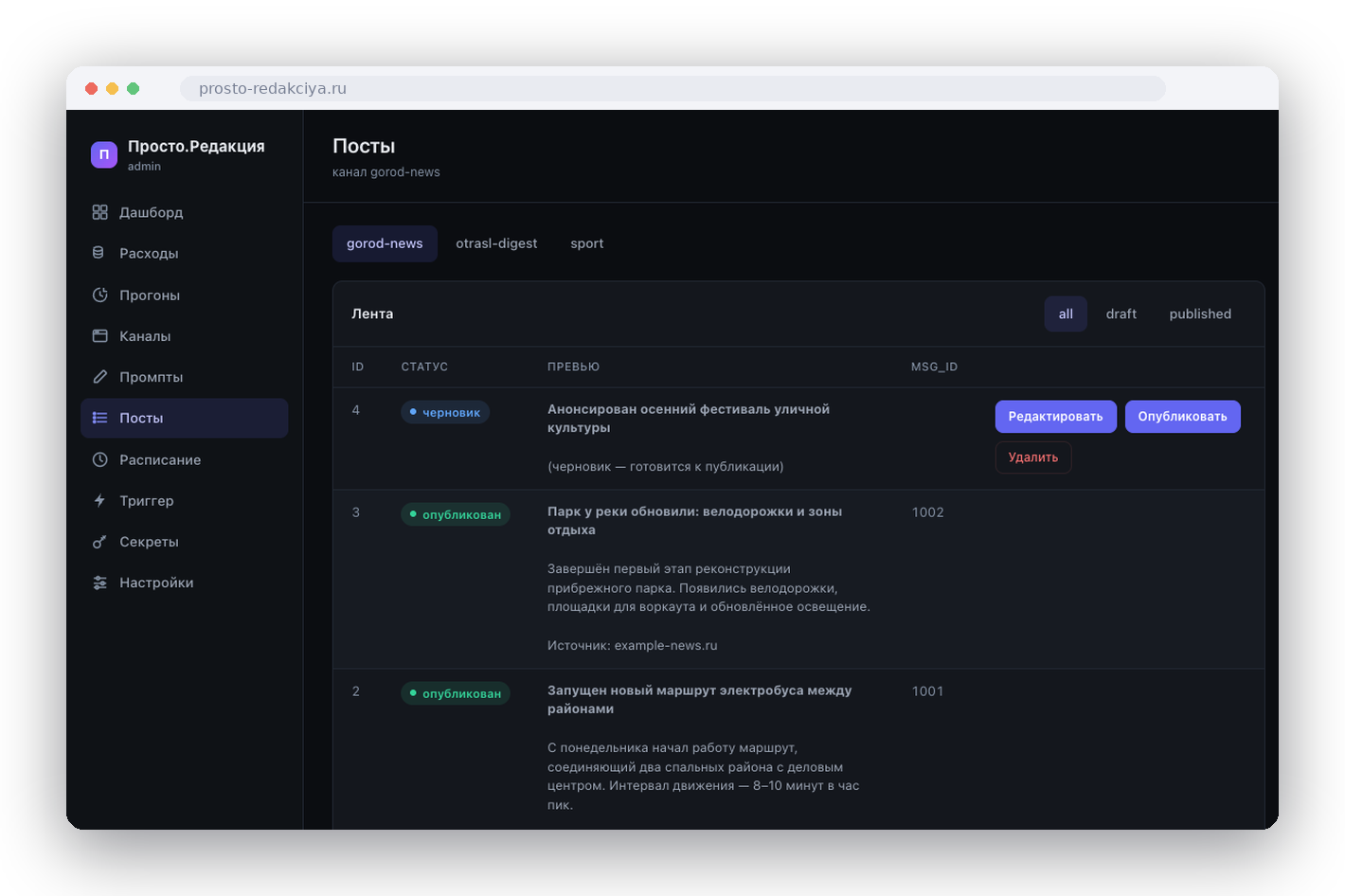Open Прогоны page
The image size is (1345, 896).
click(185, 295)
